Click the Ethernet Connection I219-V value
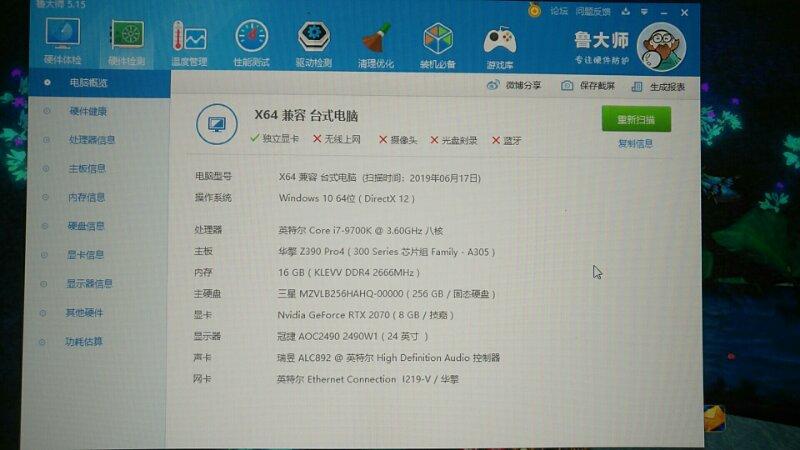The image size is (800, 450). [368, 379]
